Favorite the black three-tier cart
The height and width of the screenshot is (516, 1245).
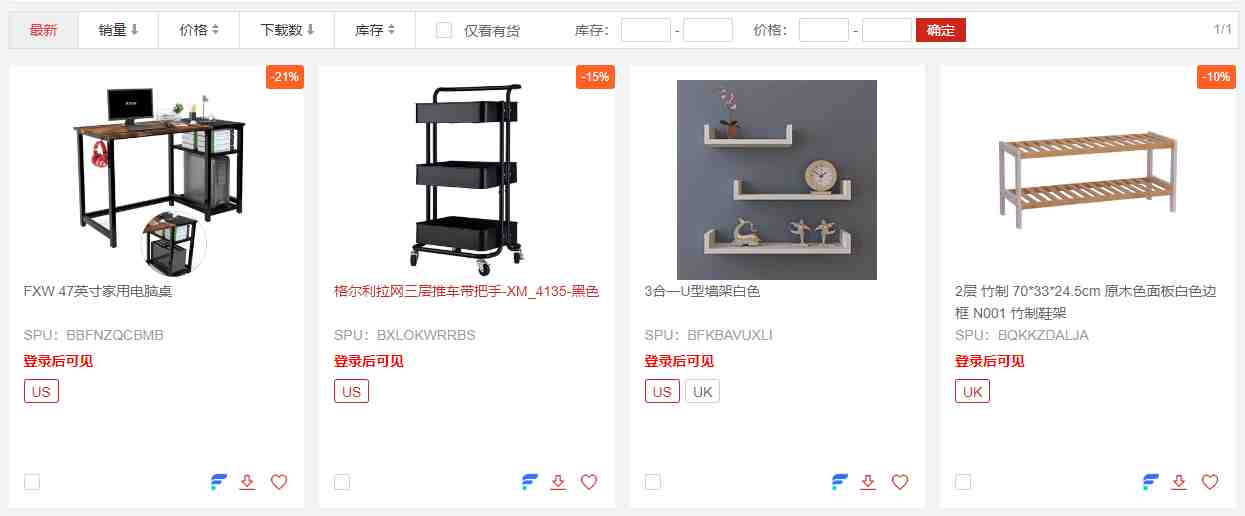(589, 482)
